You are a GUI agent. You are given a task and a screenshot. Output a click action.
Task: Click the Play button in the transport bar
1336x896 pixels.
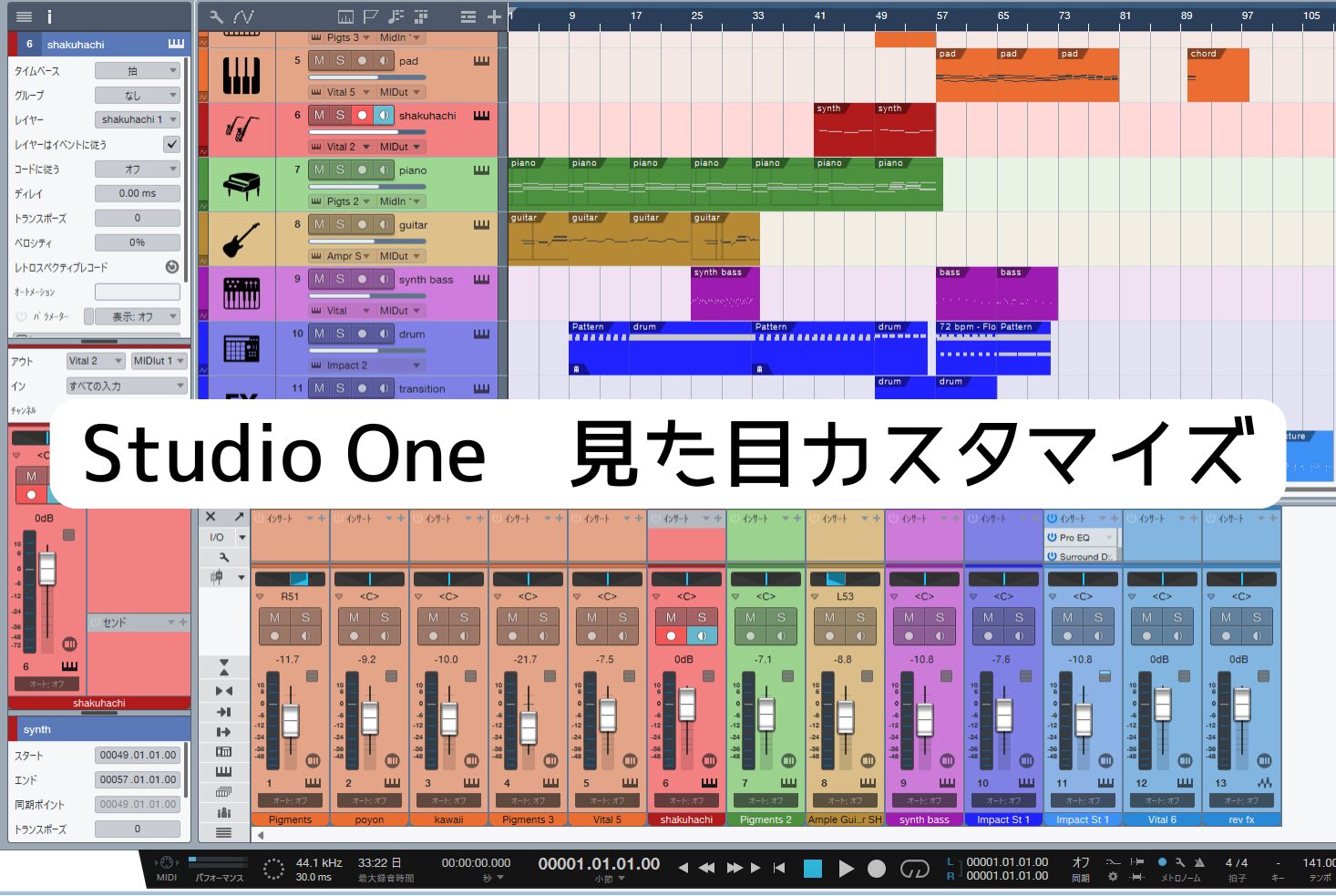click(x=846, y=869)
